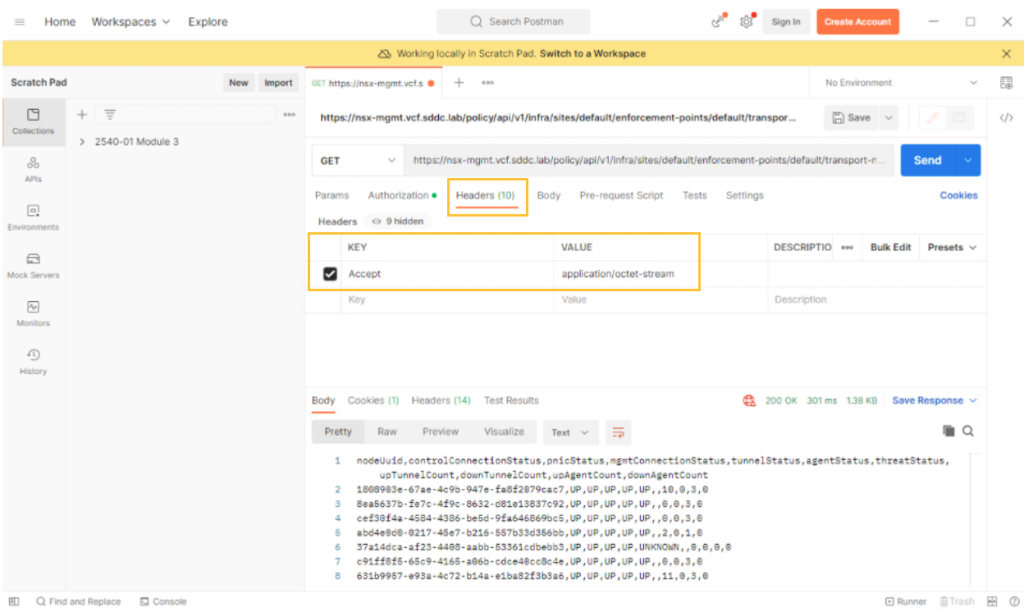Viewport: 1024px width, 612px height.
Task: Uncheck the Accept header checkbox
Action: tap(330, 274)
